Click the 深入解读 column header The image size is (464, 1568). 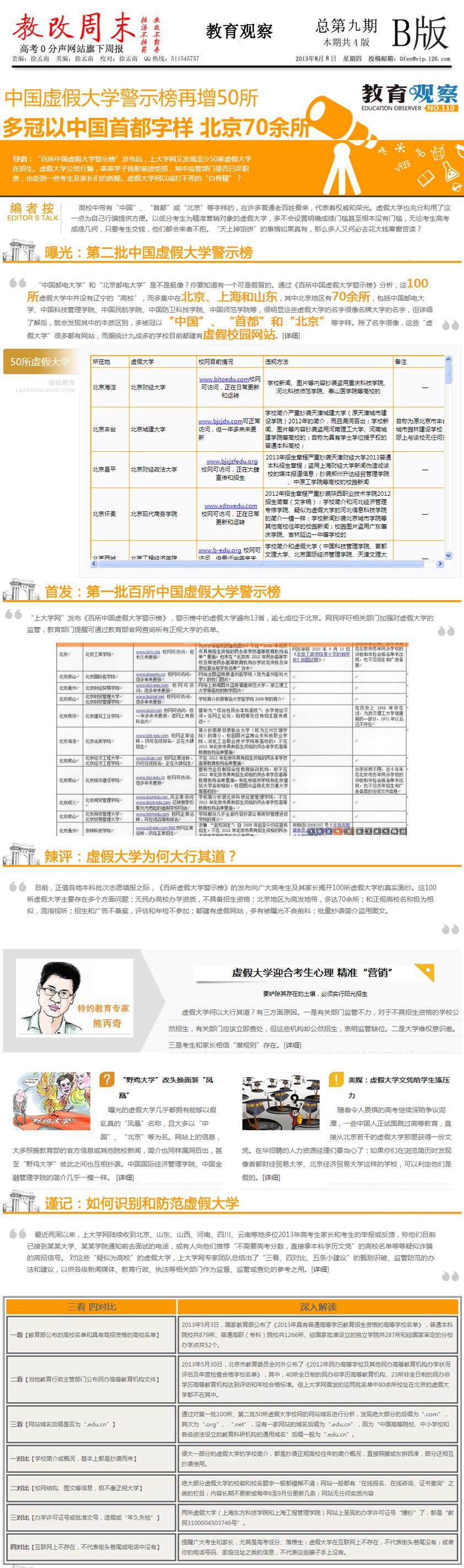[317, 1307]
